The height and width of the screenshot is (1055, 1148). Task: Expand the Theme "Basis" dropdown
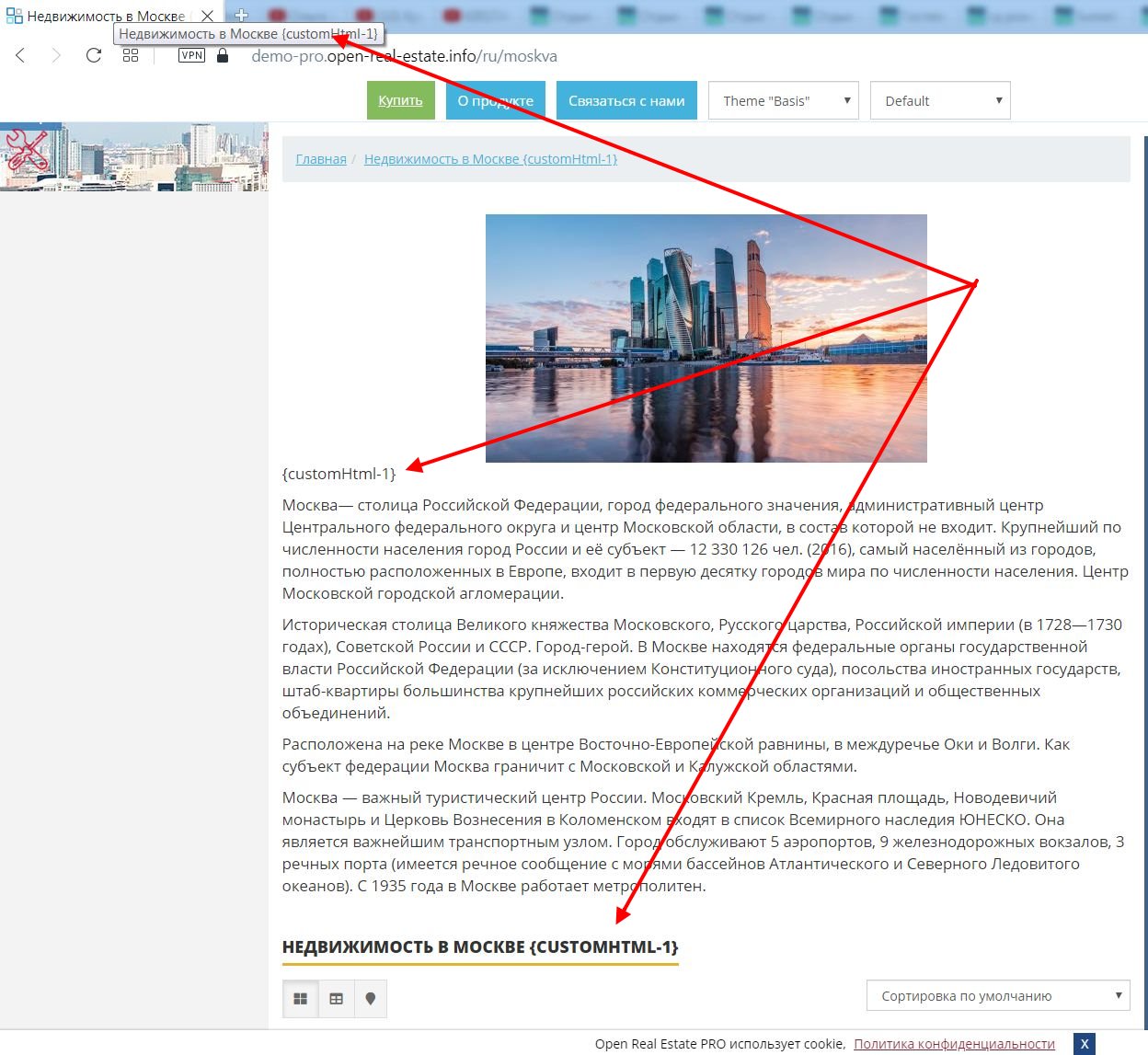(x=784, y=101)
